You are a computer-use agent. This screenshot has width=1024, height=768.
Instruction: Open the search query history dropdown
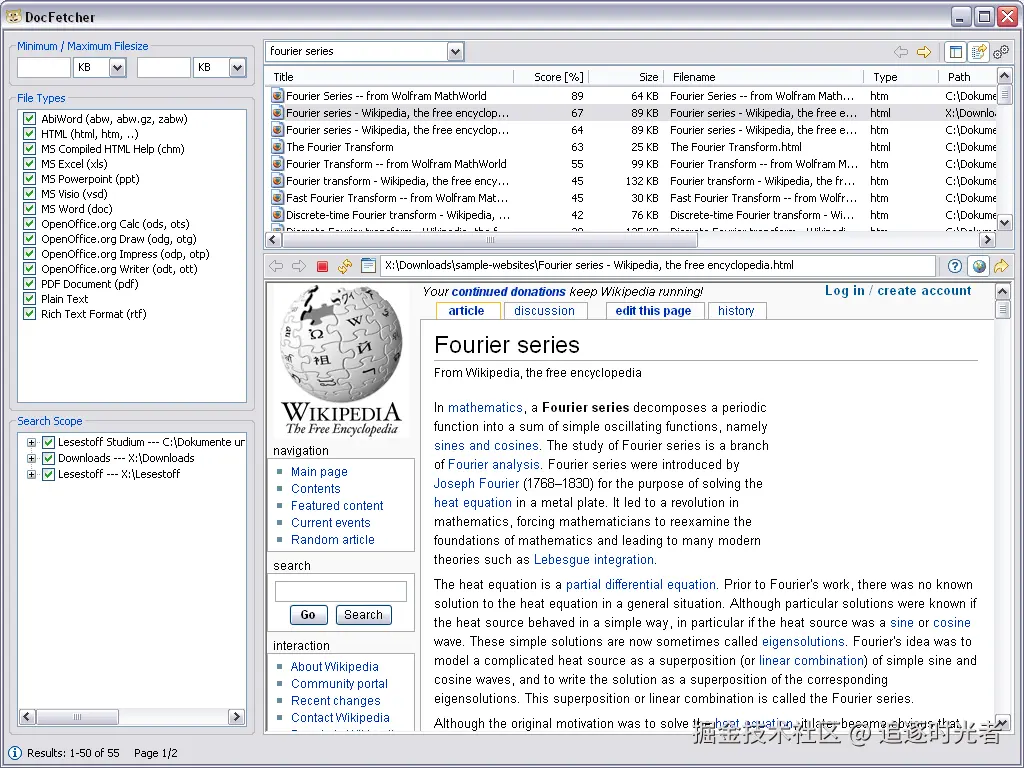click(x=456, y=52)
